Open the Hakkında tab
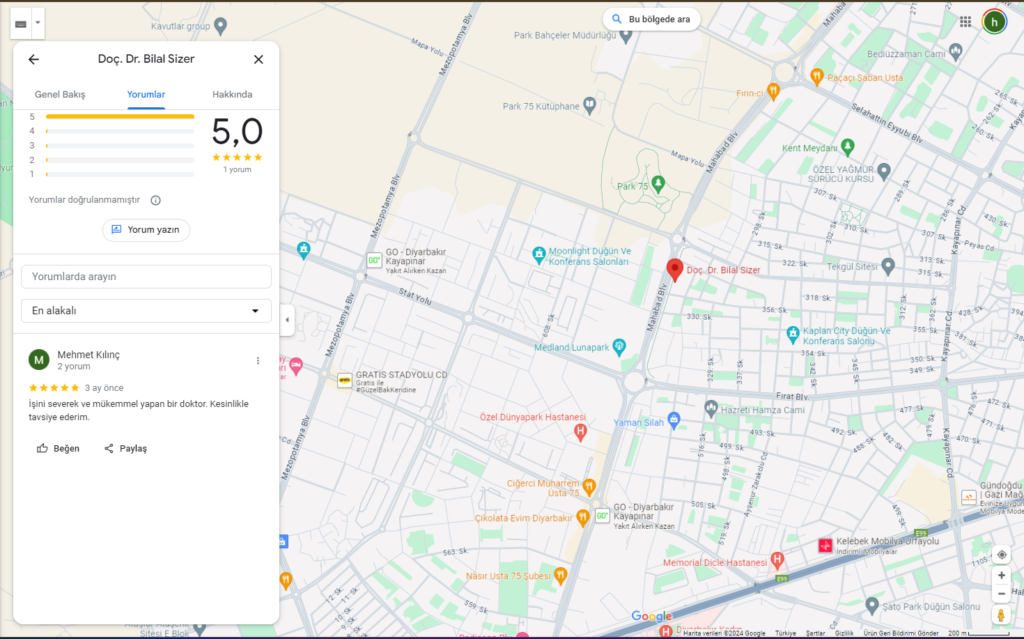The width and height of the screenshot is (1024, 639). (x=232, y=94)
